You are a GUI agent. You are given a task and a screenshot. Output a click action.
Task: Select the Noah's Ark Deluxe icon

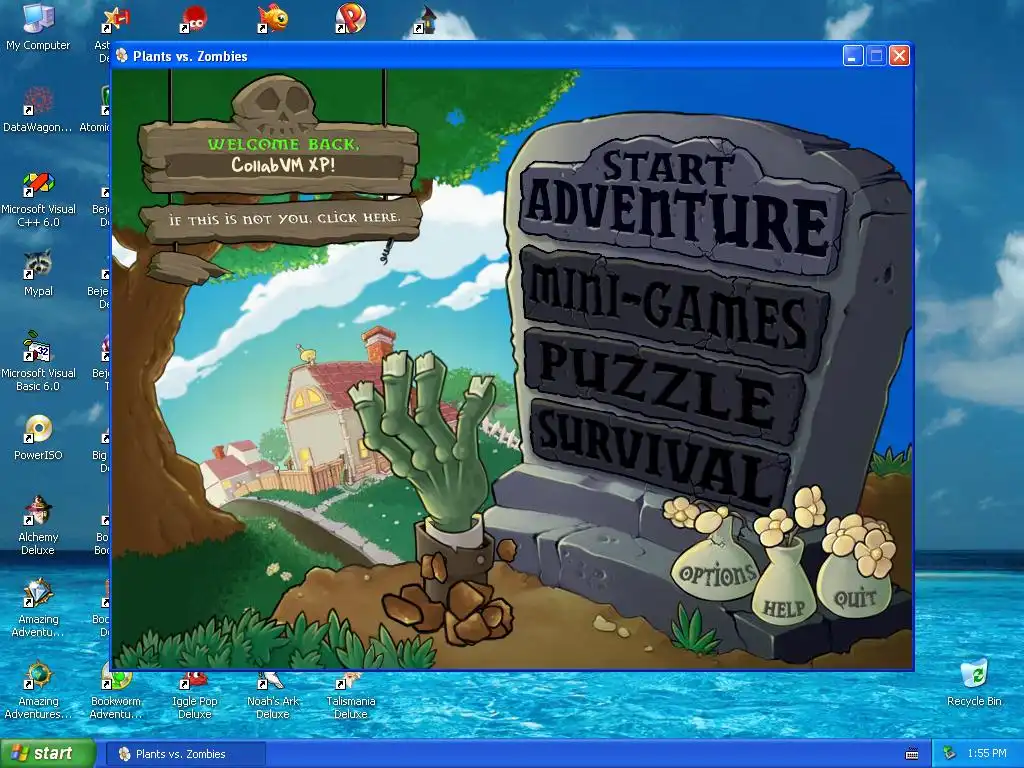[273, 696]
